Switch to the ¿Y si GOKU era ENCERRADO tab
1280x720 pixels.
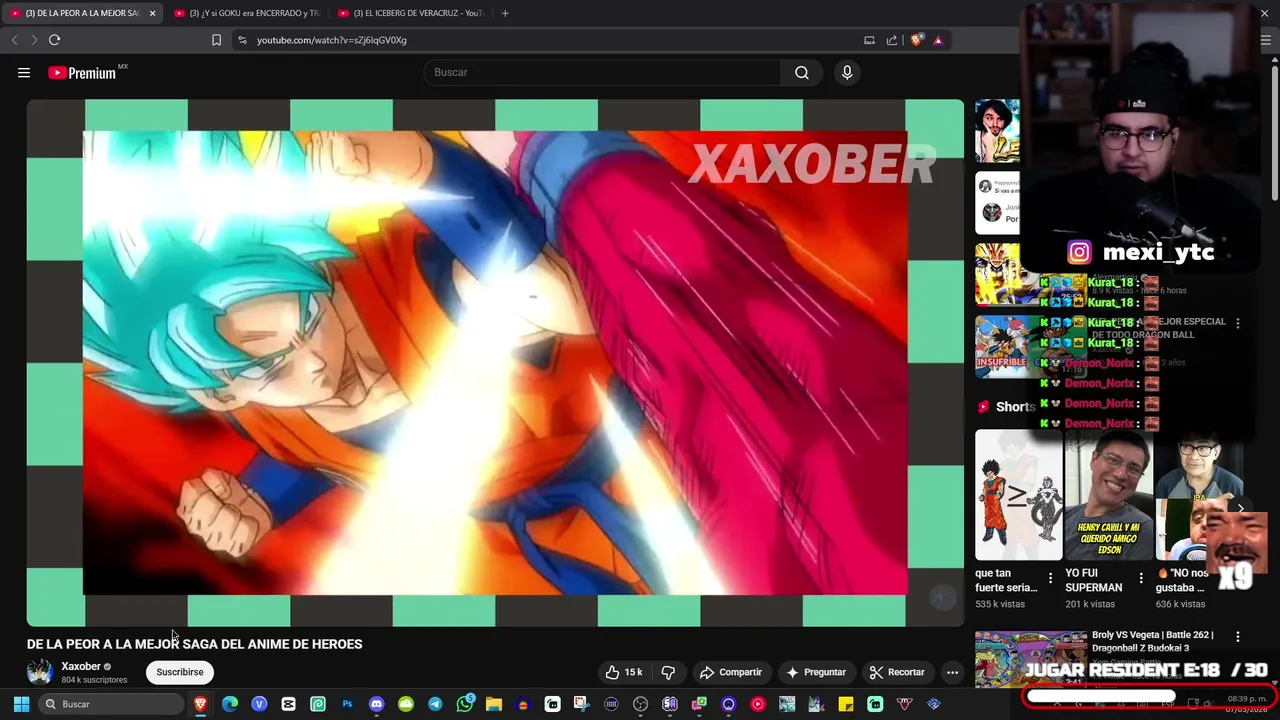pos(246,13)
